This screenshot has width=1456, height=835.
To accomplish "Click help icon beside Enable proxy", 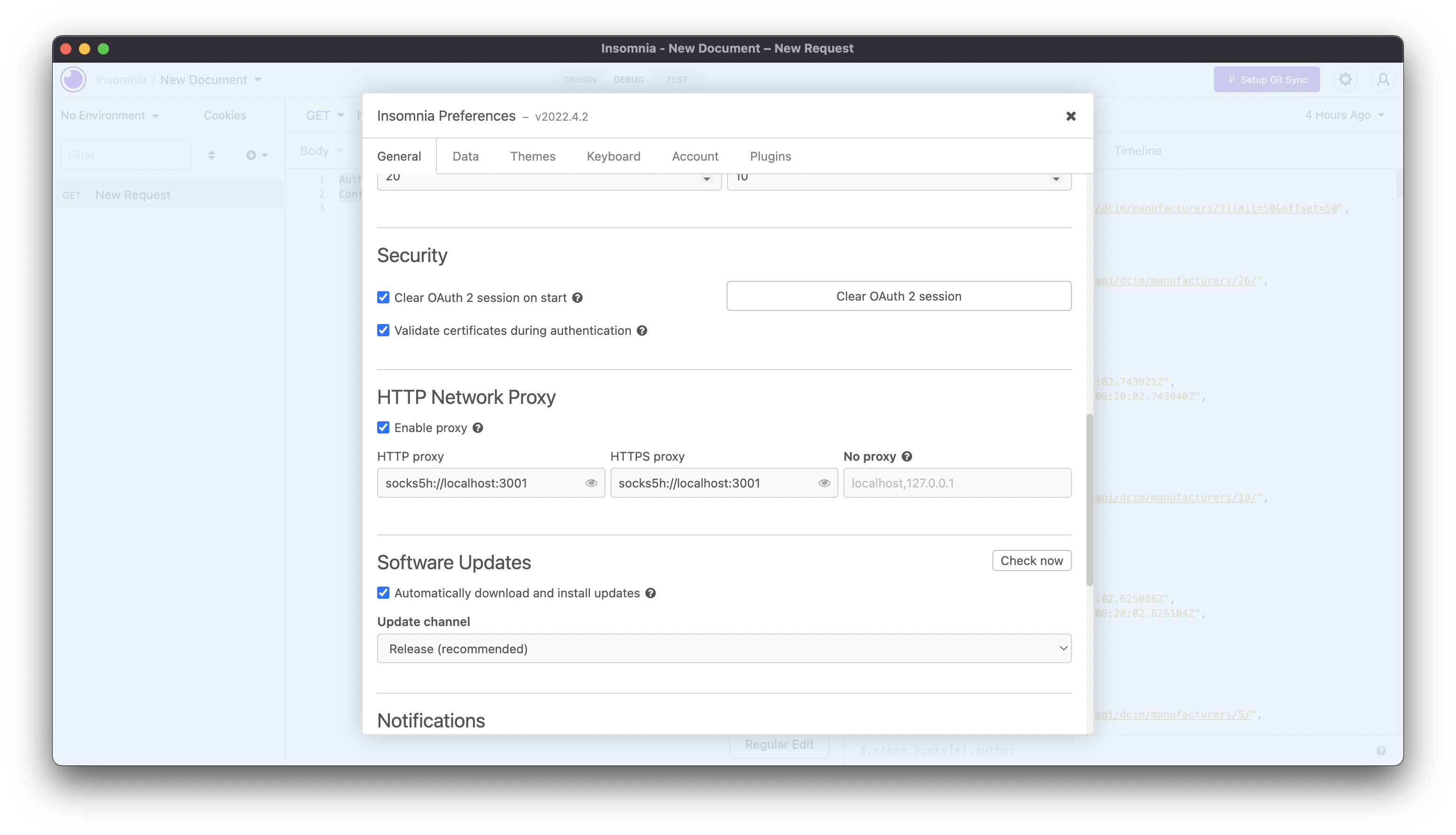I will (x=478, y=428).
